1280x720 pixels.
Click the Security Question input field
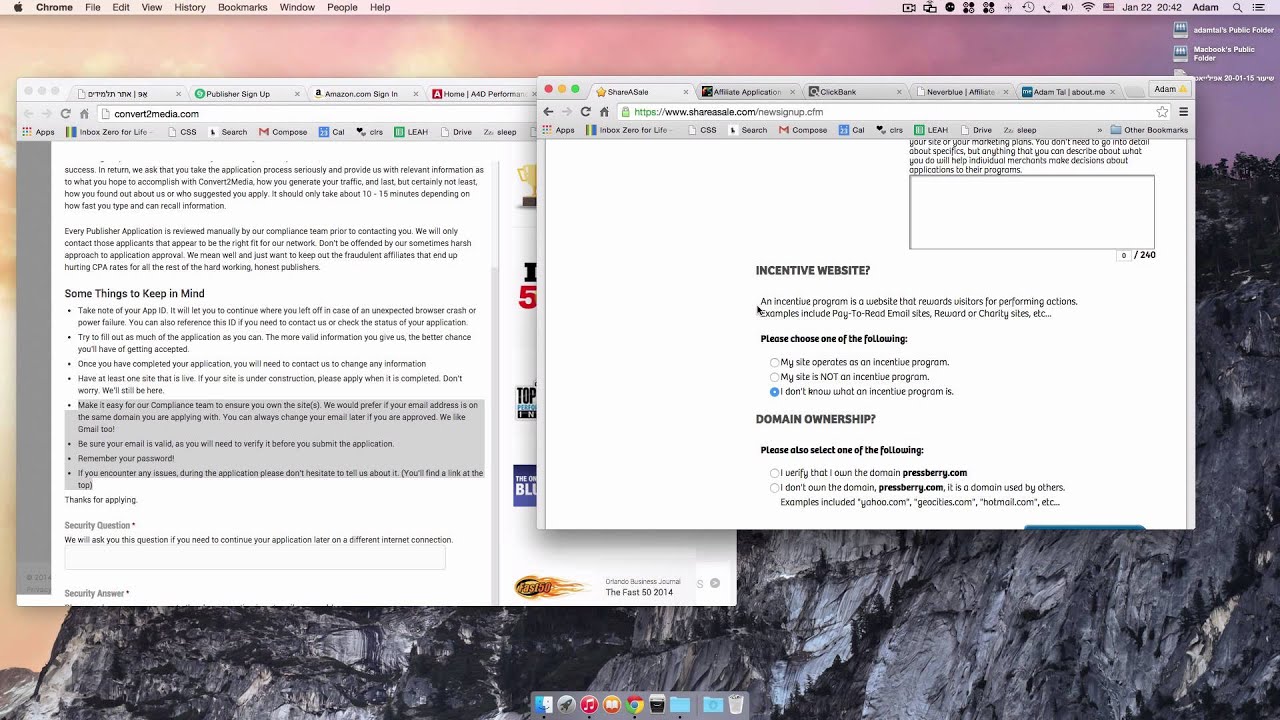click(254, 558)
